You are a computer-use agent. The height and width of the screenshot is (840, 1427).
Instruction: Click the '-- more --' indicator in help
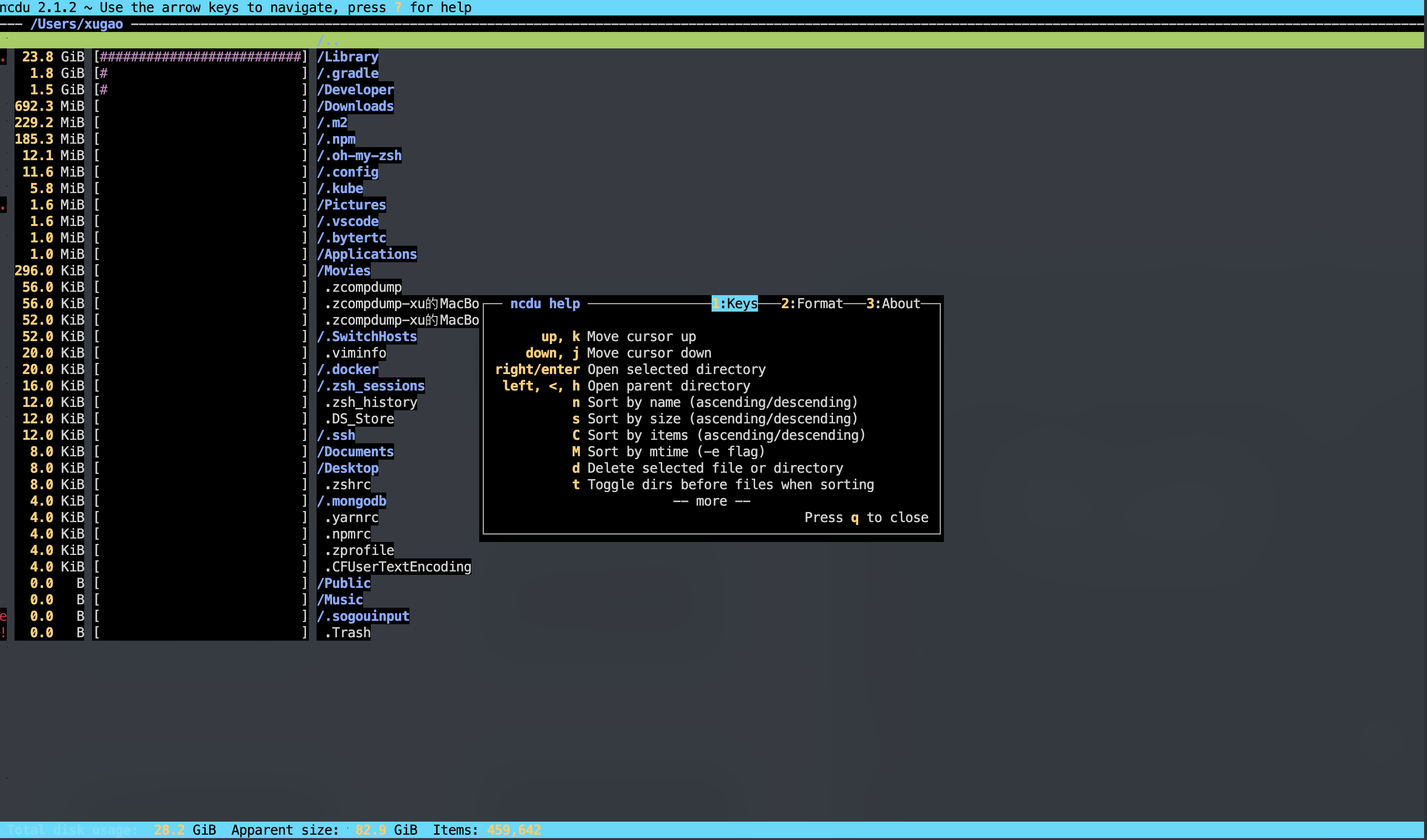click(711, 501)
